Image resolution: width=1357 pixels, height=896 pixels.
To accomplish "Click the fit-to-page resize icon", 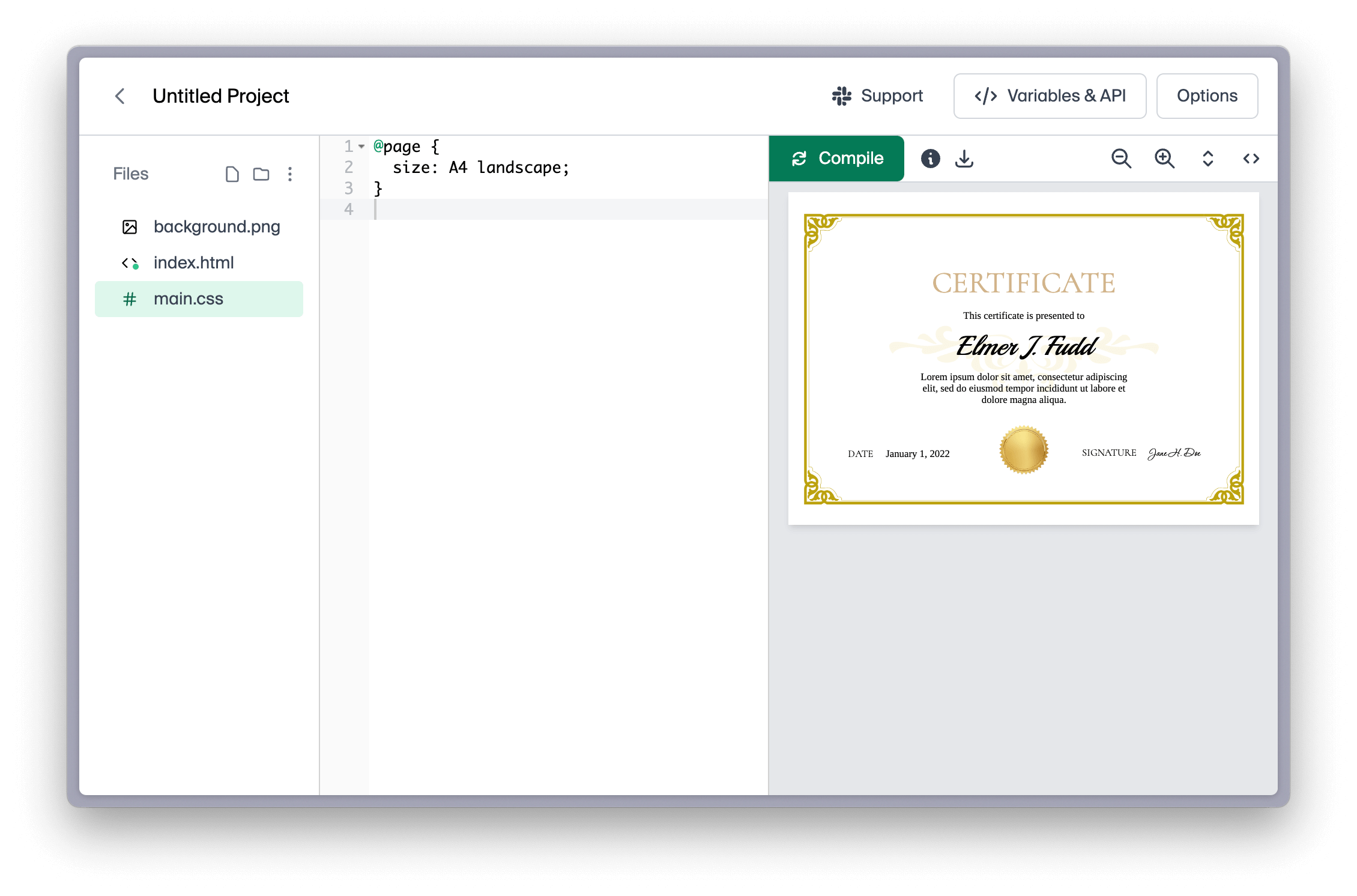I will pyautogui.click(x=1208, y=158).
